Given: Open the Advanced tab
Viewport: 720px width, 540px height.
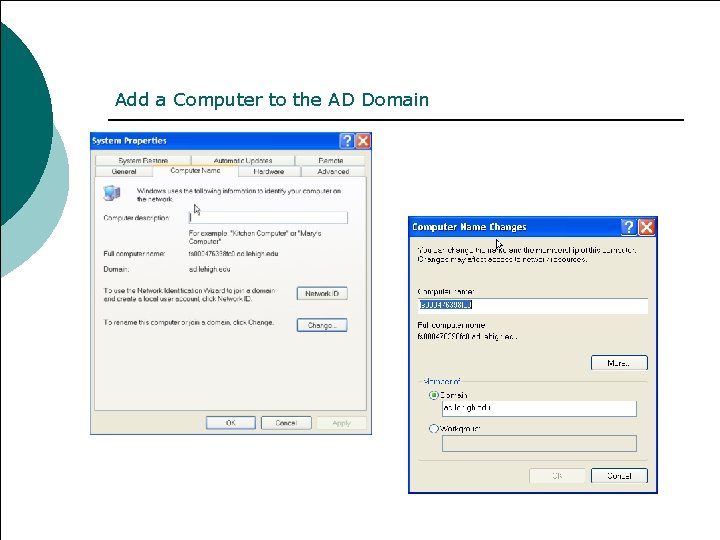Looking at the screenshot, I should click(x=333, y=171).
